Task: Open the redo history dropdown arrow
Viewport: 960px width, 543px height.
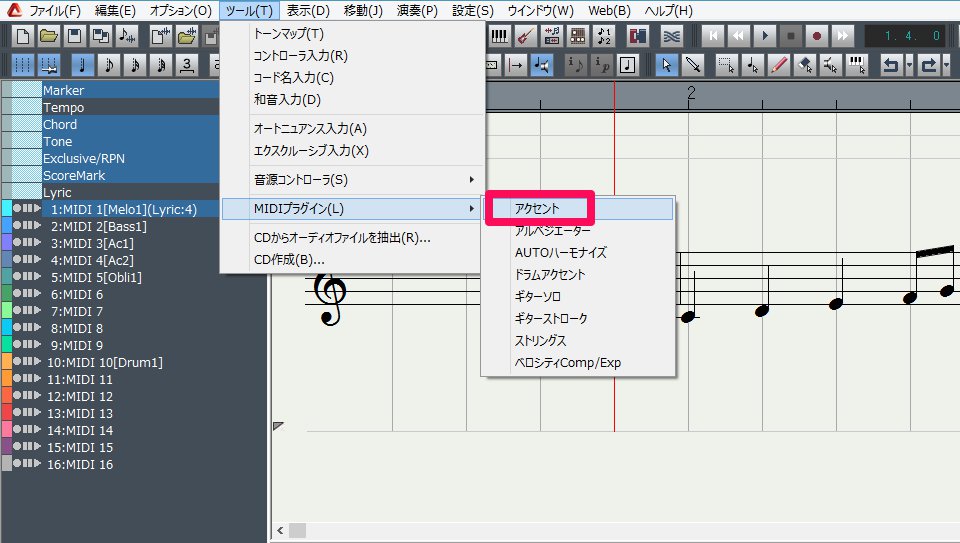Action: [948, 65]
